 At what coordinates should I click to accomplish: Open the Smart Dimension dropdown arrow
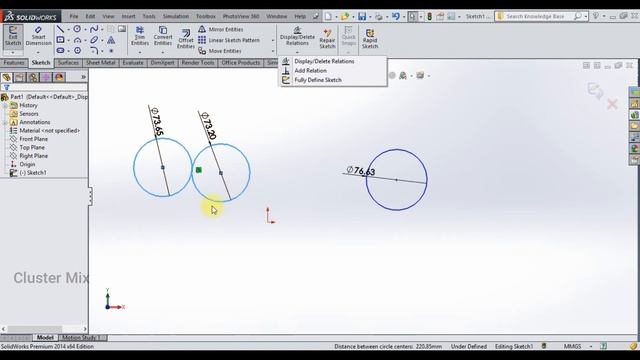pos(38,52)
